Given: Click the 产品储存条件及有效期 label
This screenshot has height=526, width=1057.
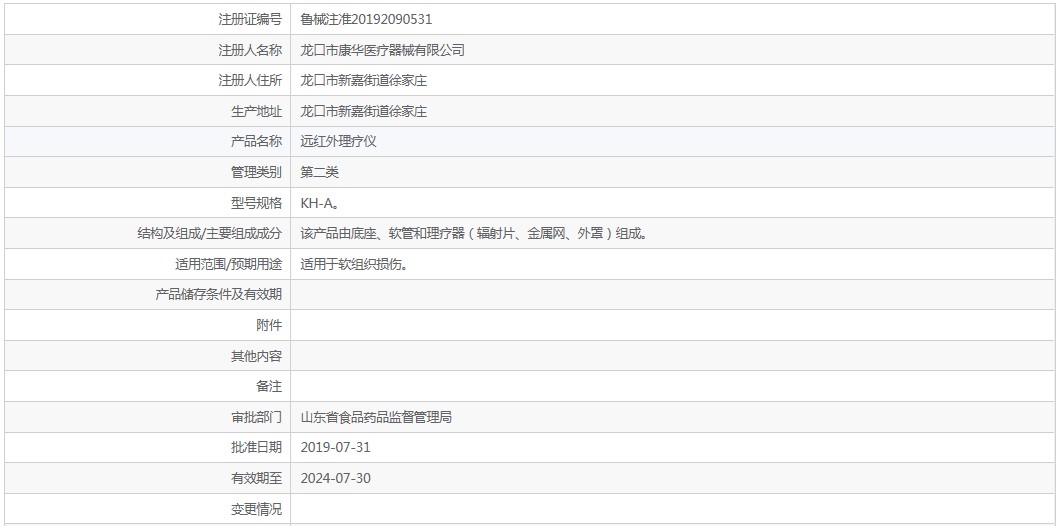Looking at the screenshot, I should pyautogui.click(x=219, y=295).
